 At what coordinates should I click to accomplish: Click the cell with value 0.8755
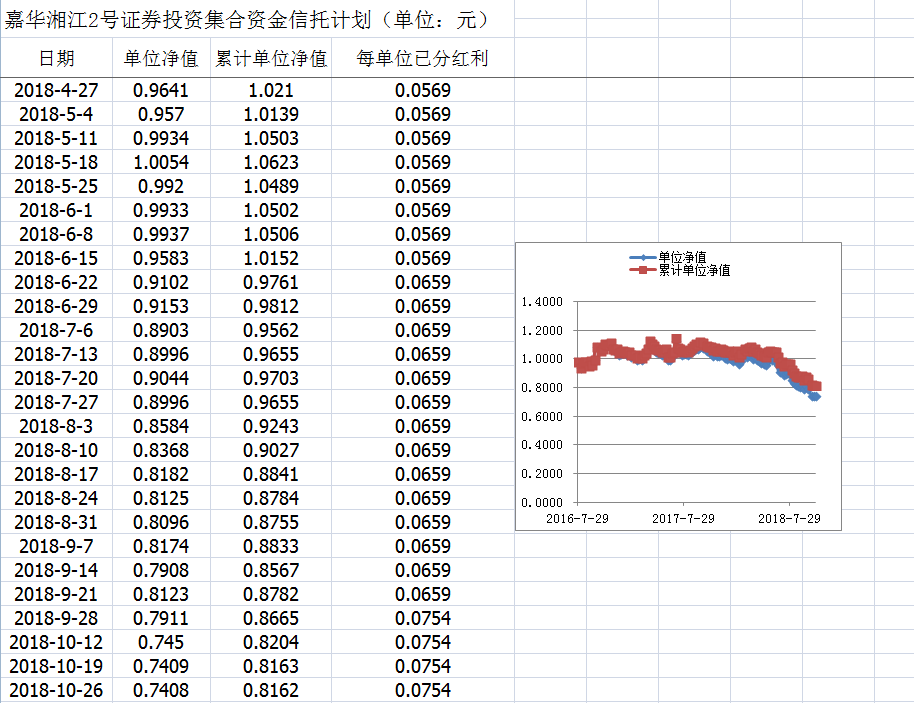coord(271,521)
